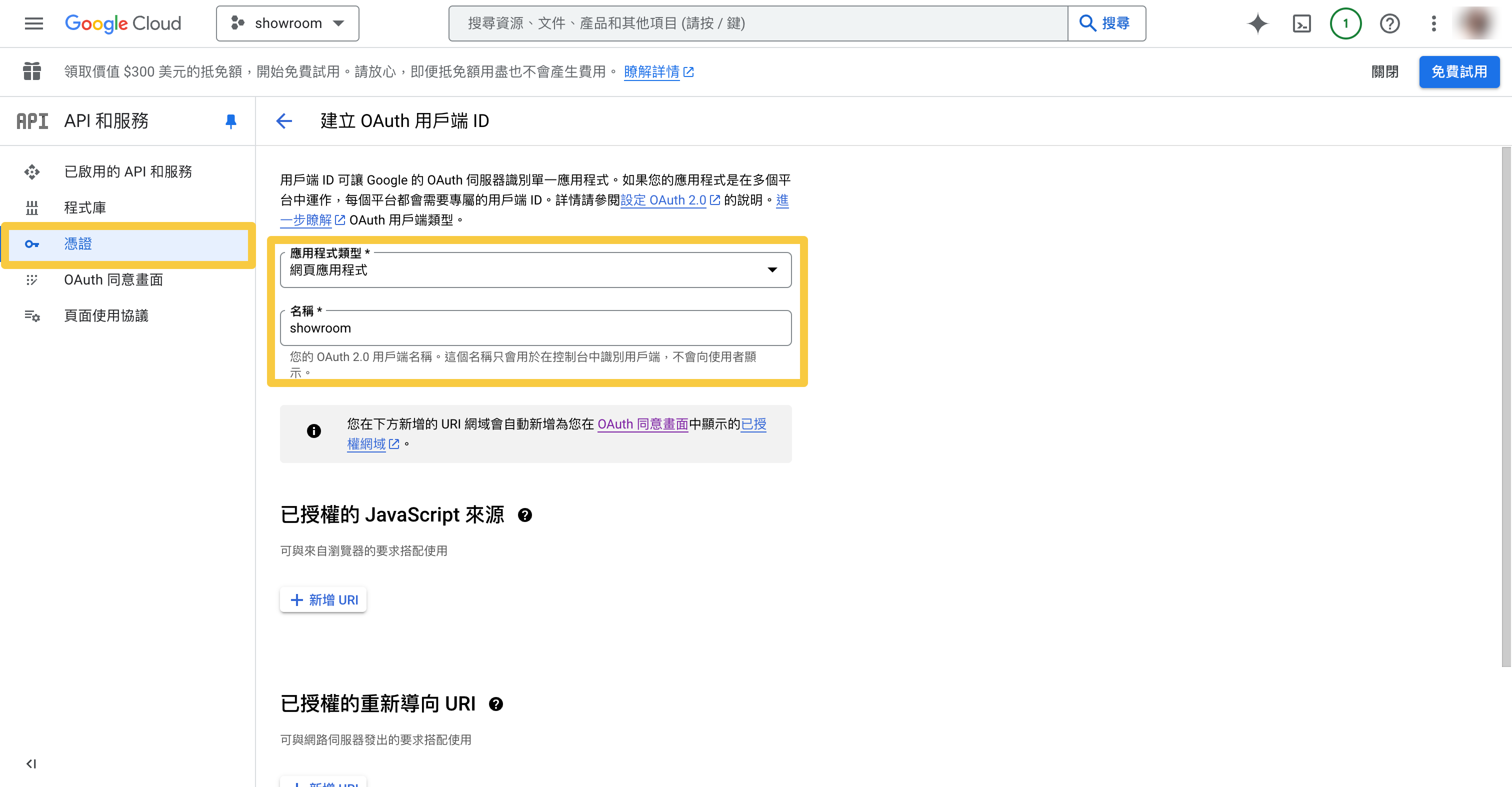The image size is (1512, 787).
Task: Click the help icon beside 已授權的 JavaScript 來源
Action: point(524,515)
